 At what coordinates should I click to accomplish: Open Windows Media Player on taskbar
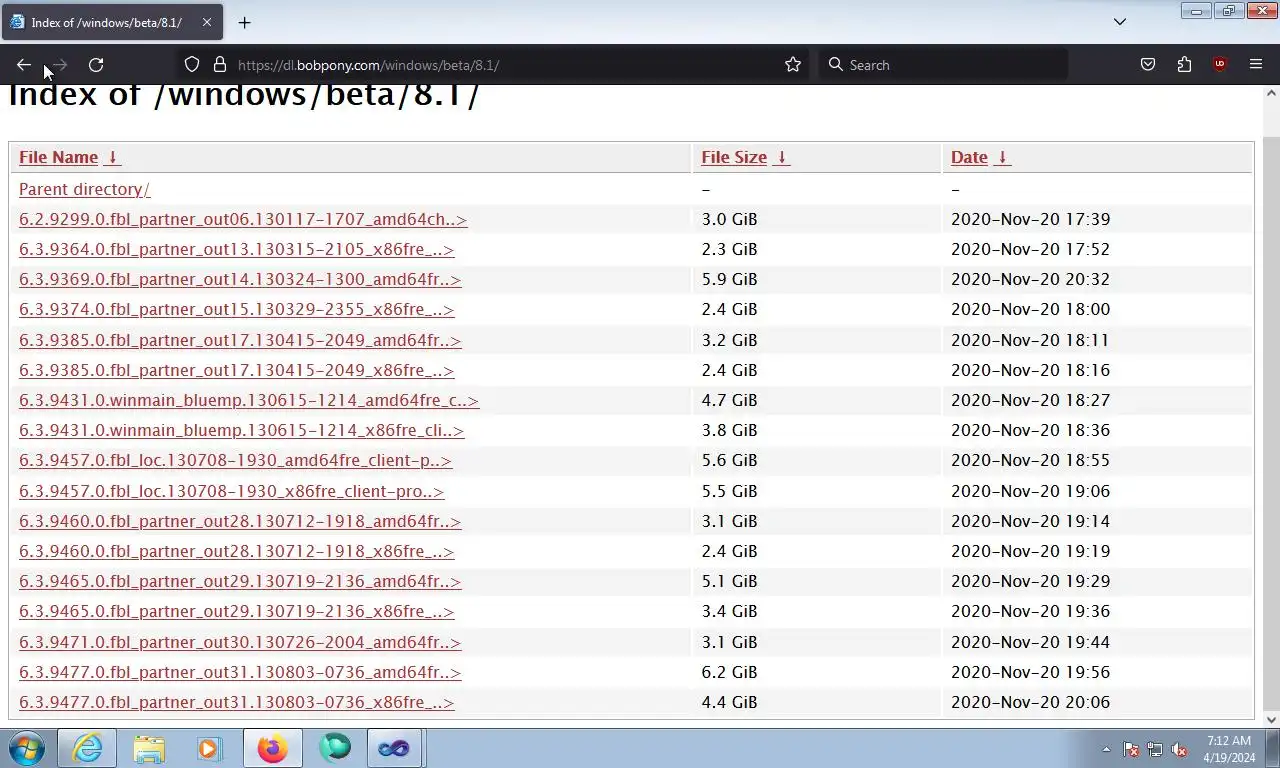coord(210,748)
